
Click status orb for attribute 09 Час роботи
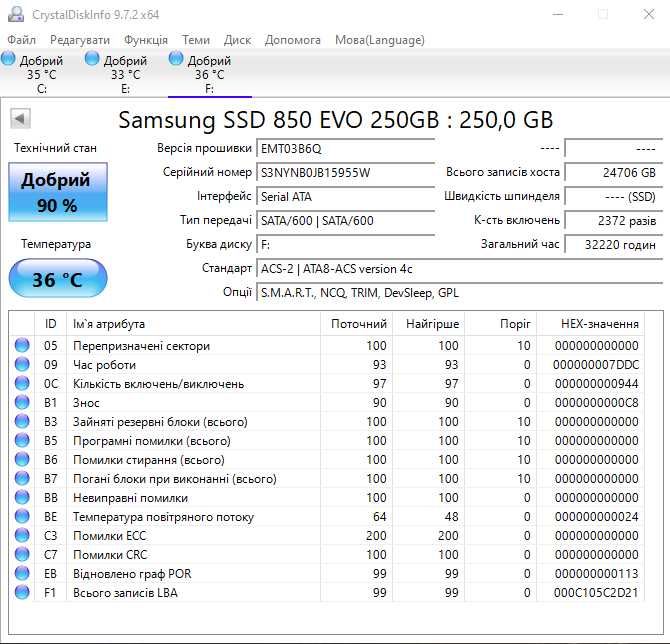point(22,364)
